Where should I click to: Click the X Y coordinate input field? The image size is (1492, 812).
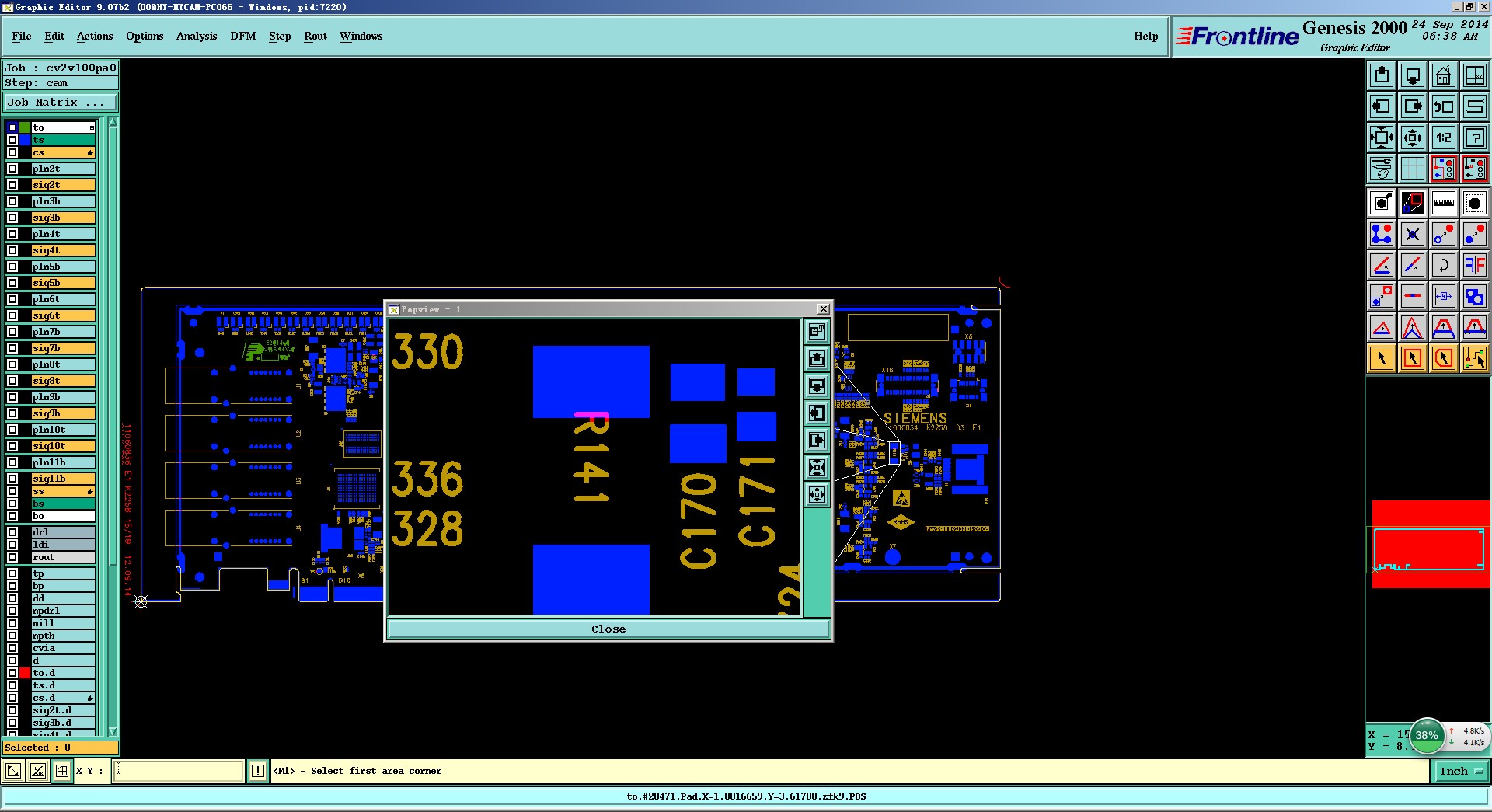pos(180,771)
